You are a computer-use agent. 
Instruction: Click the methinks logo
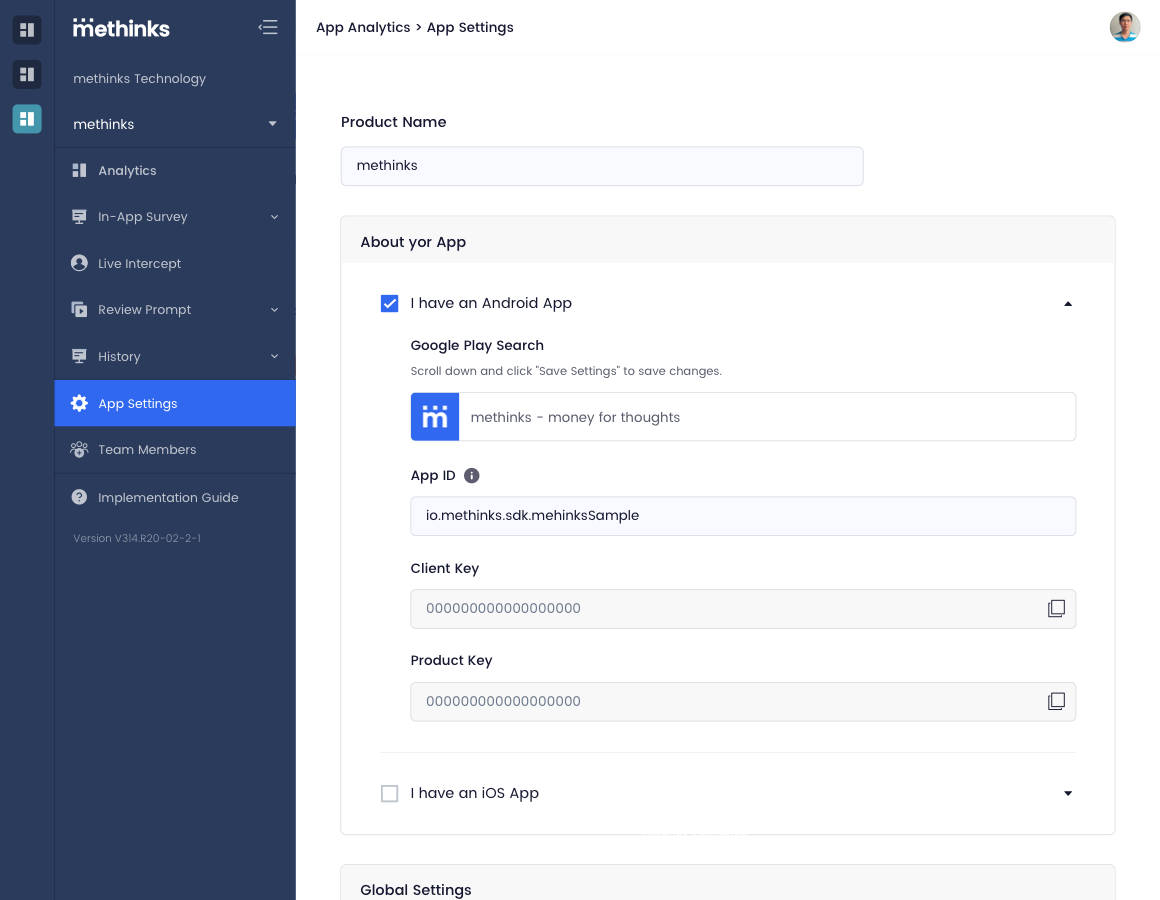pyautogui.click(x=121, y=28)
